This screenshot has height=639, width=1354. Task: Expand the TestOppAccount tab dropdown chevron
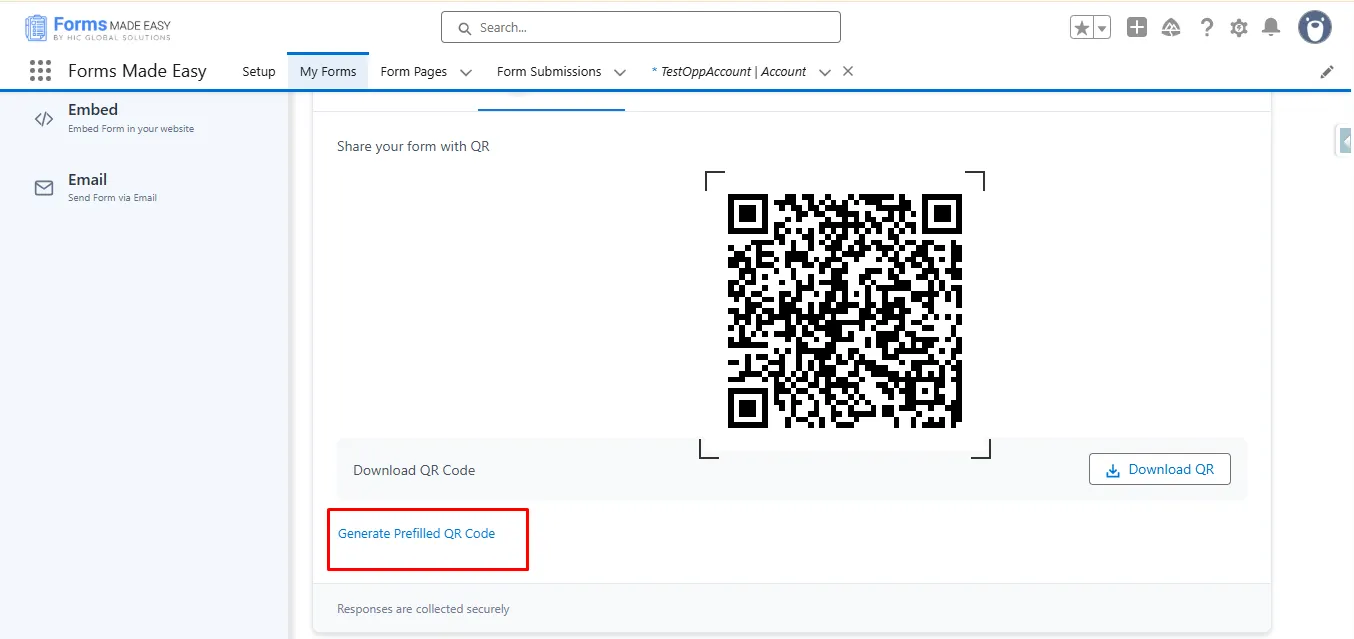(825, 72)
